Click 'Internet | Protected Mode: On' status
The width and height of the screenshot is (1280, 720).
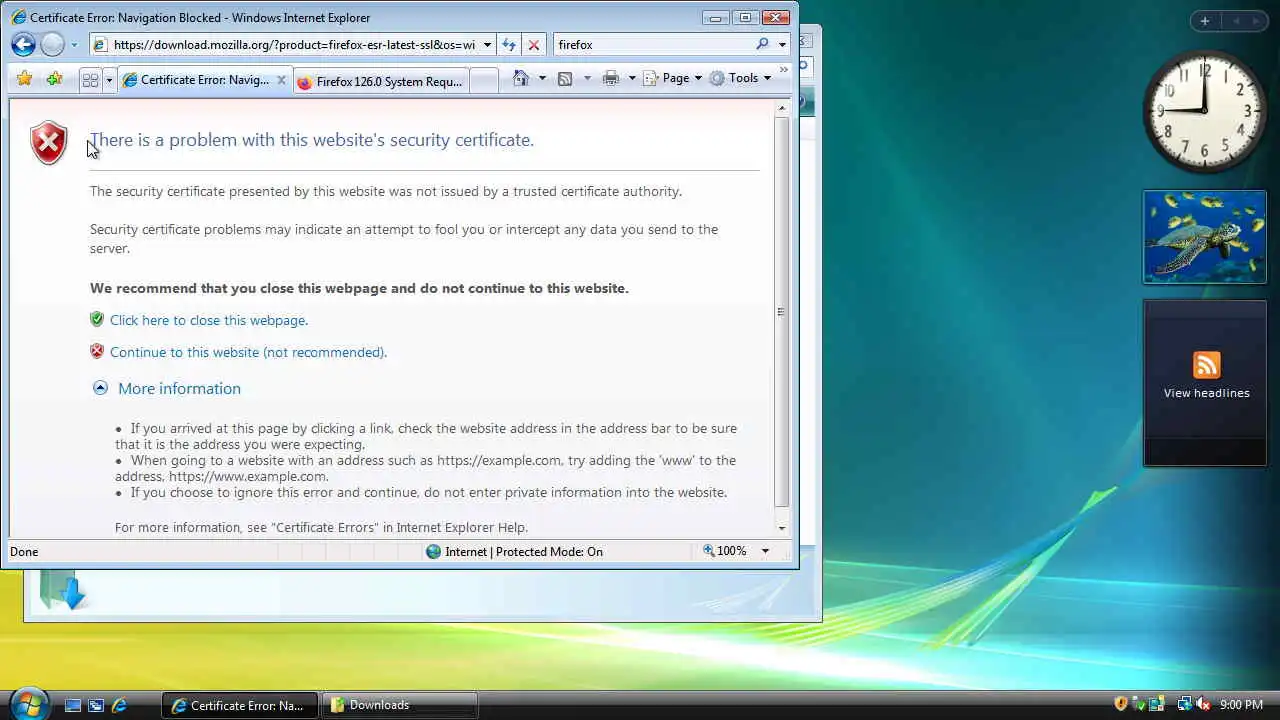point(514,551)
